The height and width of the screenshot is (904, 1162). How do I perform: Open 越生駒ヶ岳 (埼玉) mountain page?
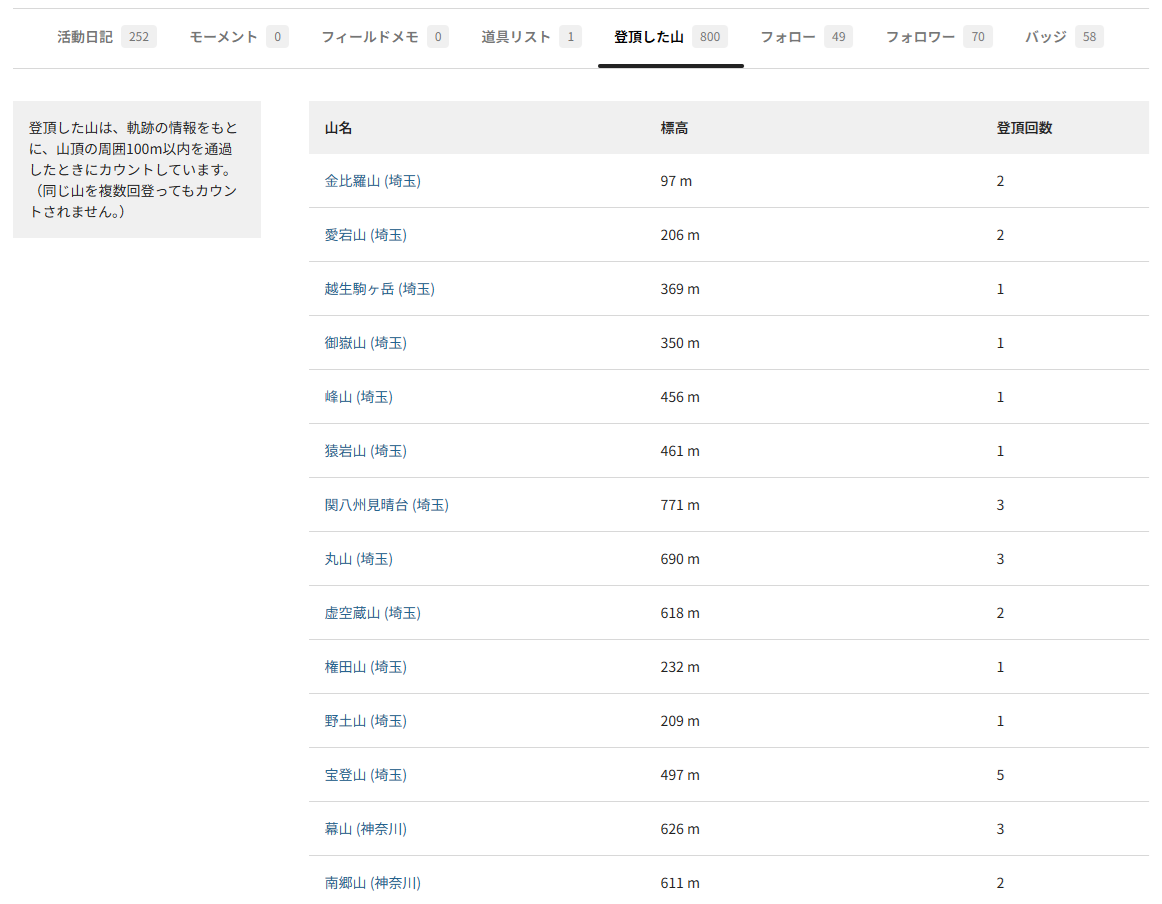tap(379, 289)
